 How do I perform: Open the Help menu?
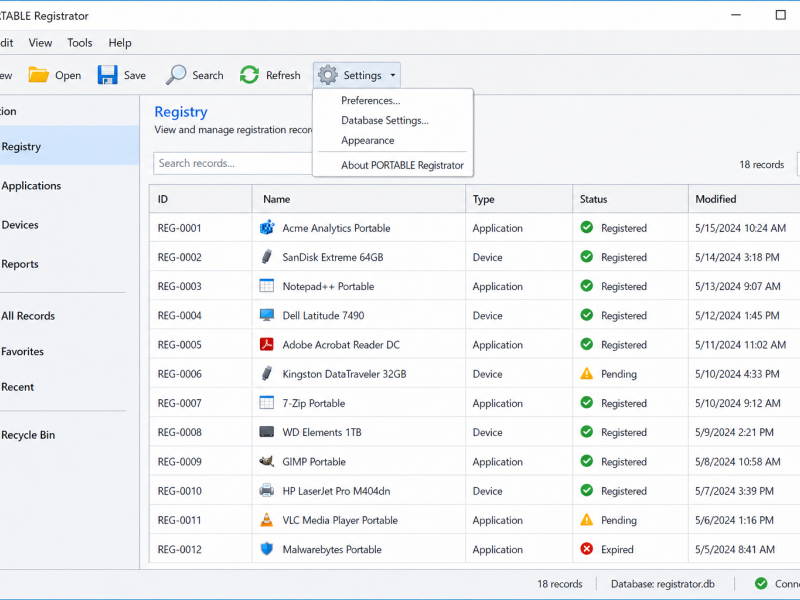(x=120, y=43)
